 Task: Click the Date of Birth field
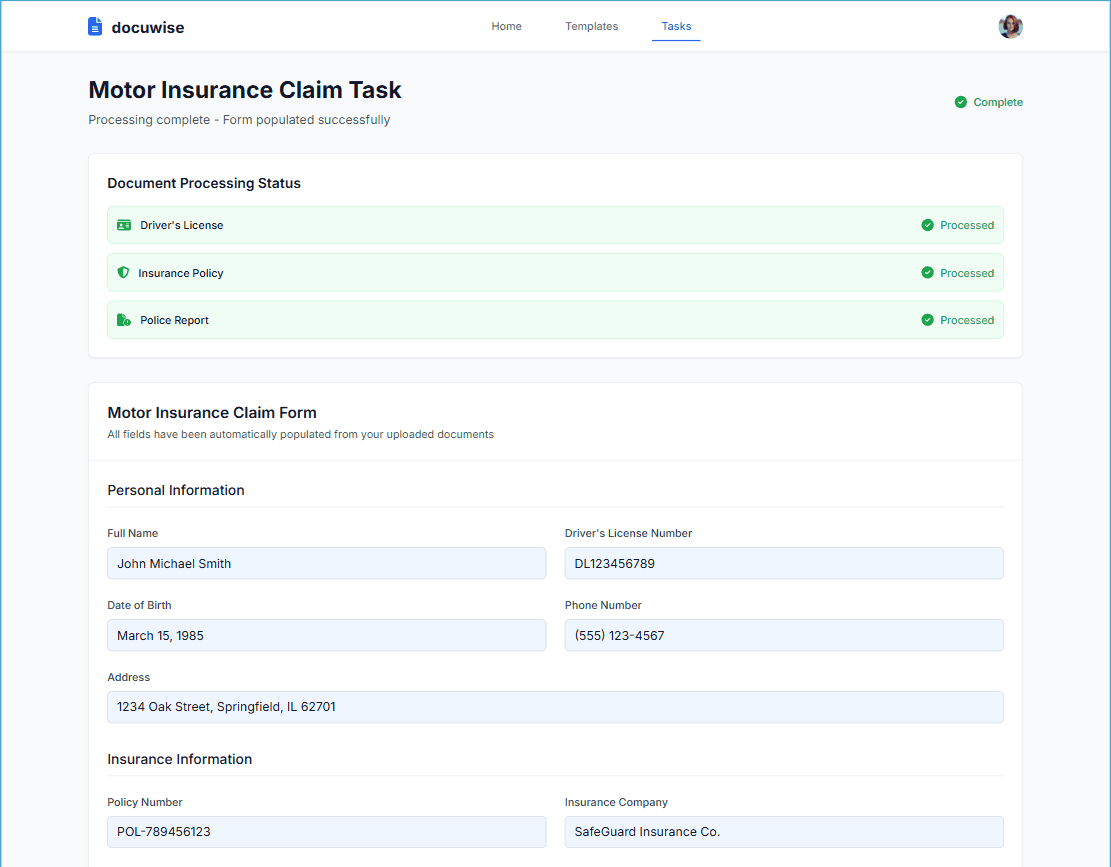click(326, 635)
